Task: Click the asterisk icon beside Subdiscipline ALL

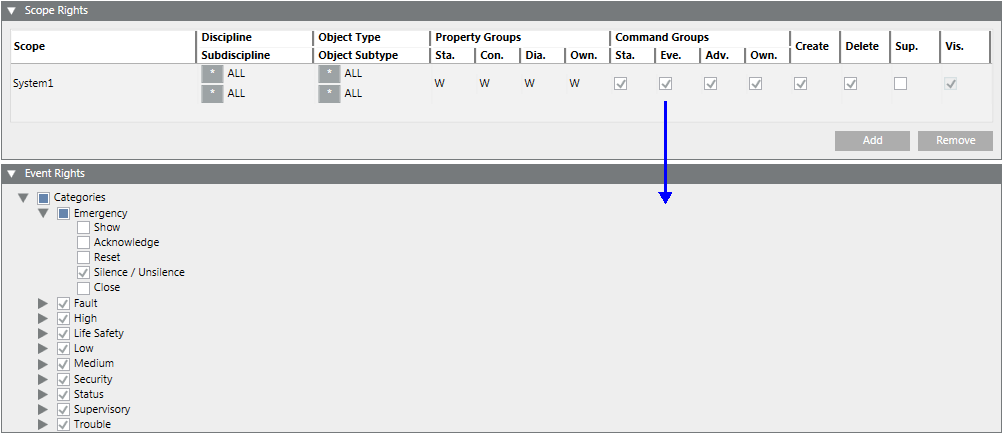Action: coord(211,94)
